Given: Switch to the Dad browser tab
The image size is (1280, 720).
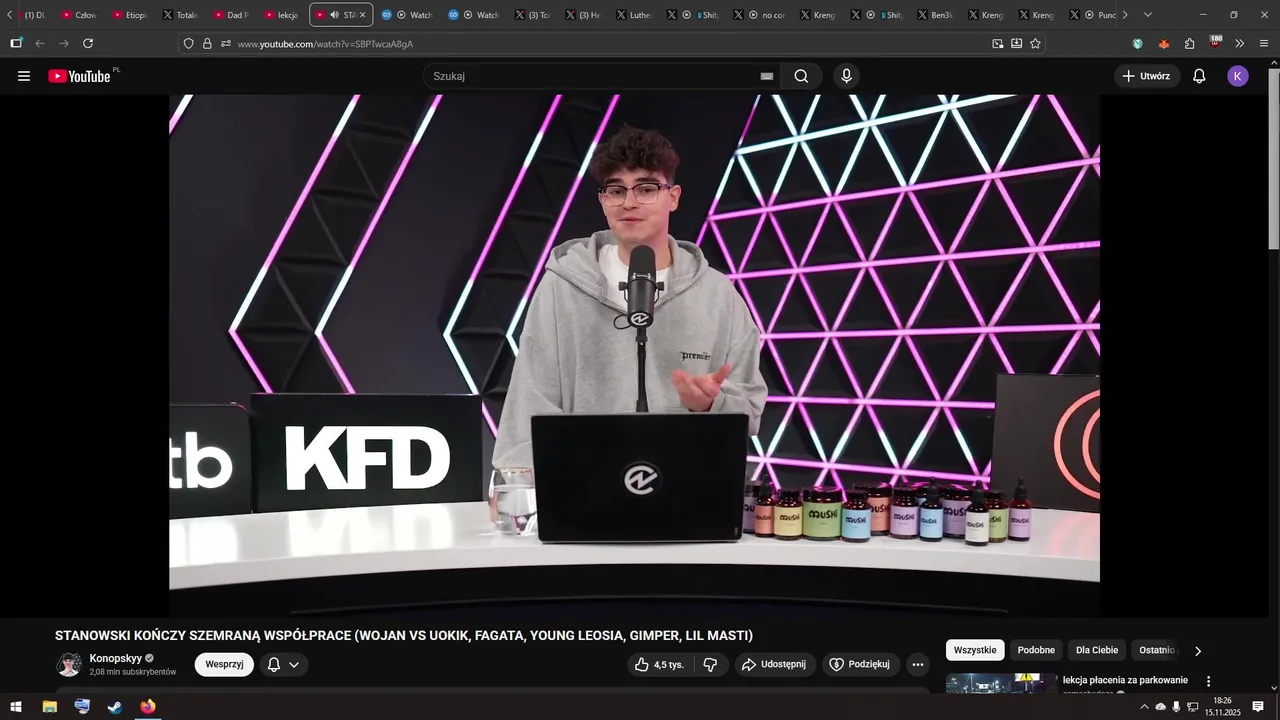Looking at the screenshot, I should point(231,15).
